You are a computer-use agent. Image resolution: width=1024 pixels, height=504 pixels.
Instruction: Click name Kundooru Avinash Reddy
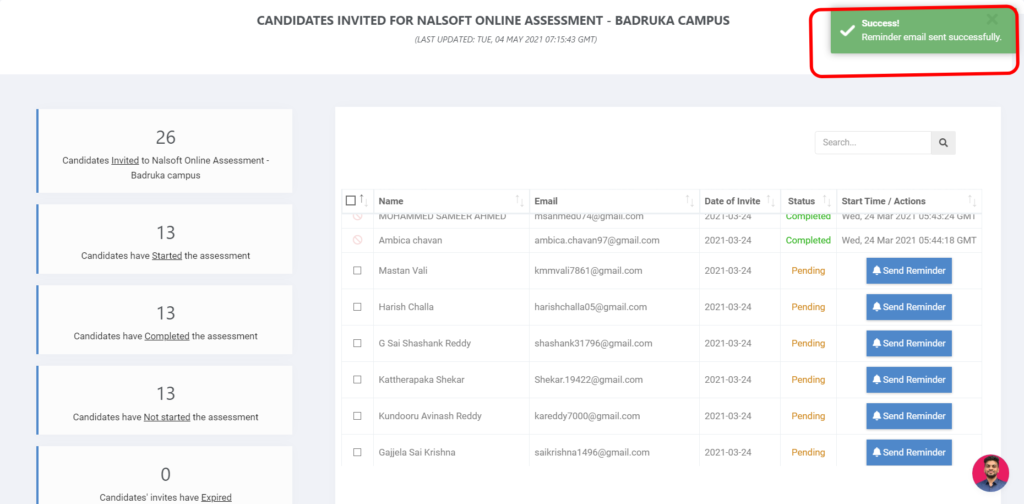[x=428, y=416]
